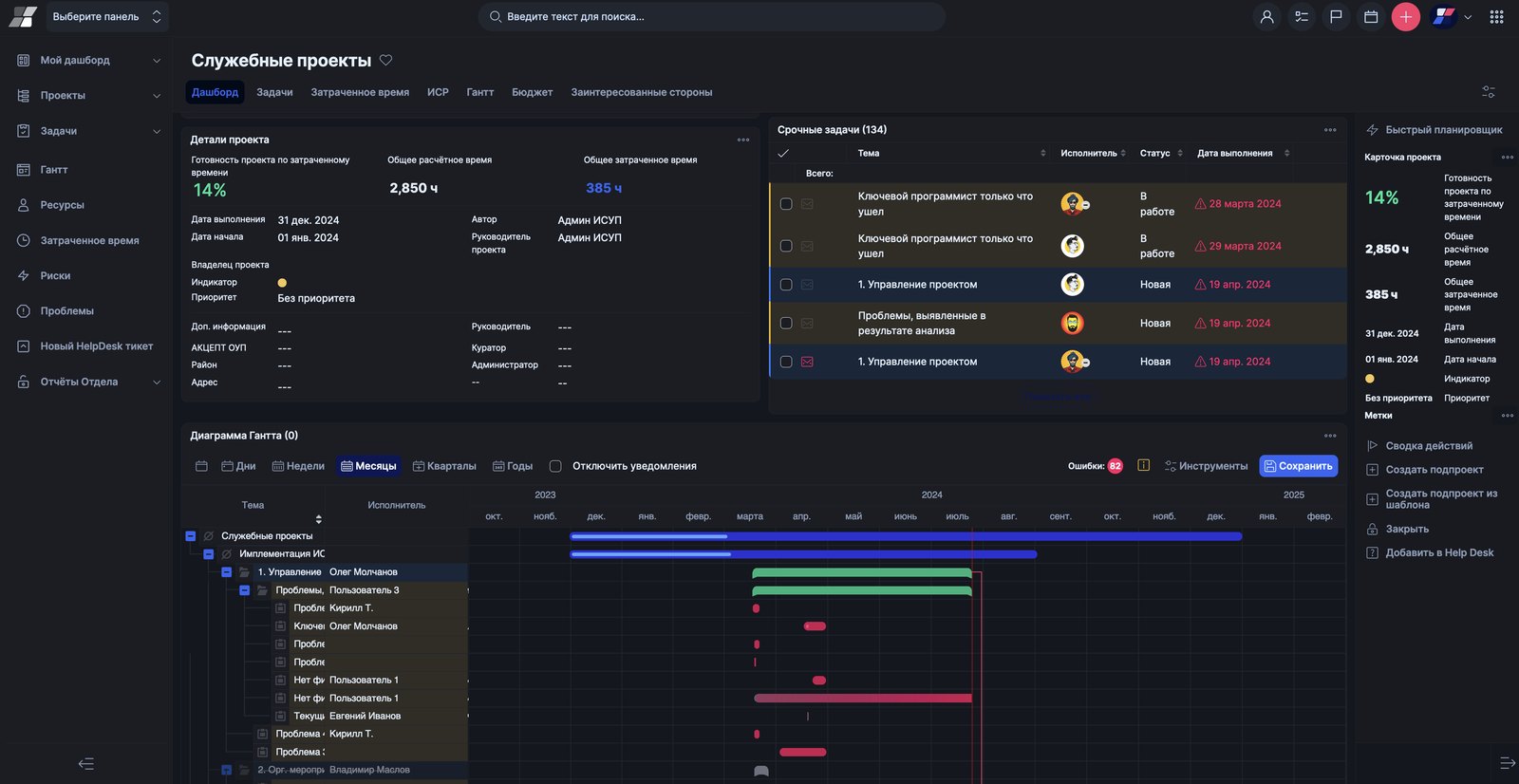The width and height of the screenshot is (1519, 784).
Task: Click the due date 28 марта 2024
Action: tap(1245, 204)
